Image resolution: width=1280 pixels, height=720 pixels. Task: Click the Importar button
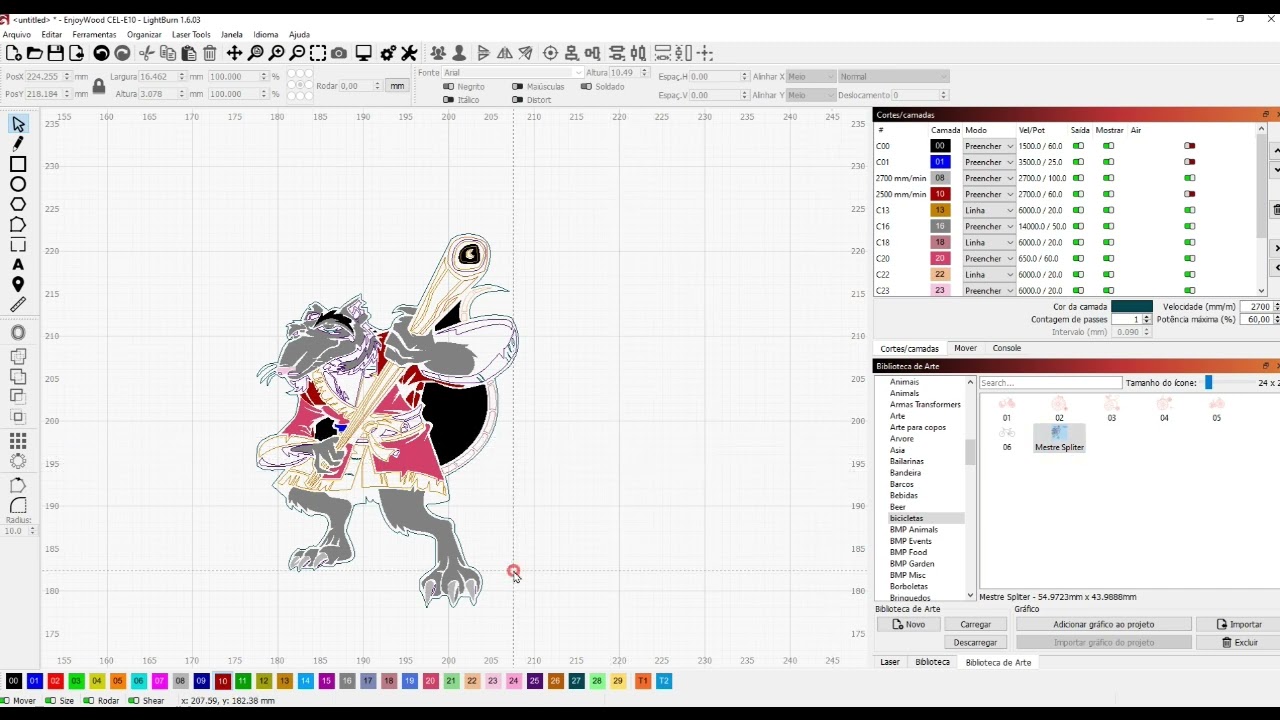[x=1238, y=624]
